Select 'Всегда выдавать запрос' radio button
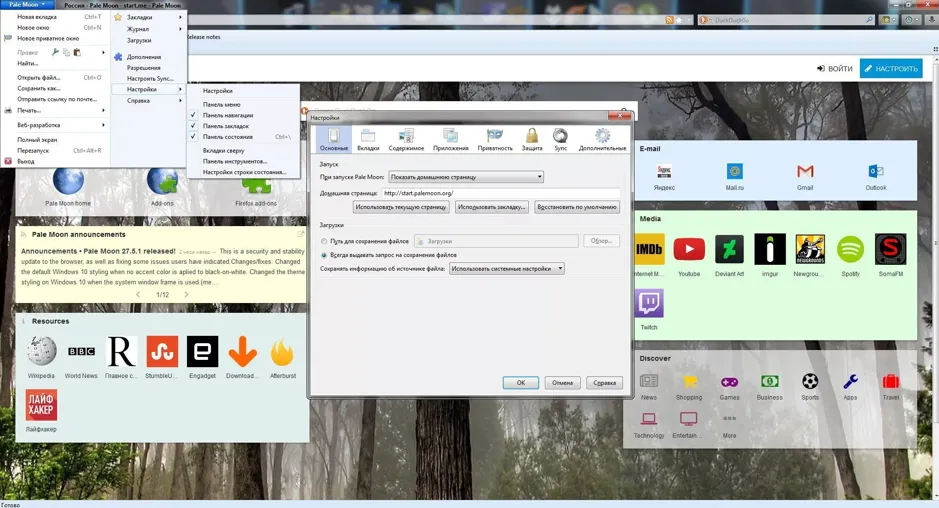Viewport: 939px width, 508px height. click(x=324, y=255)
